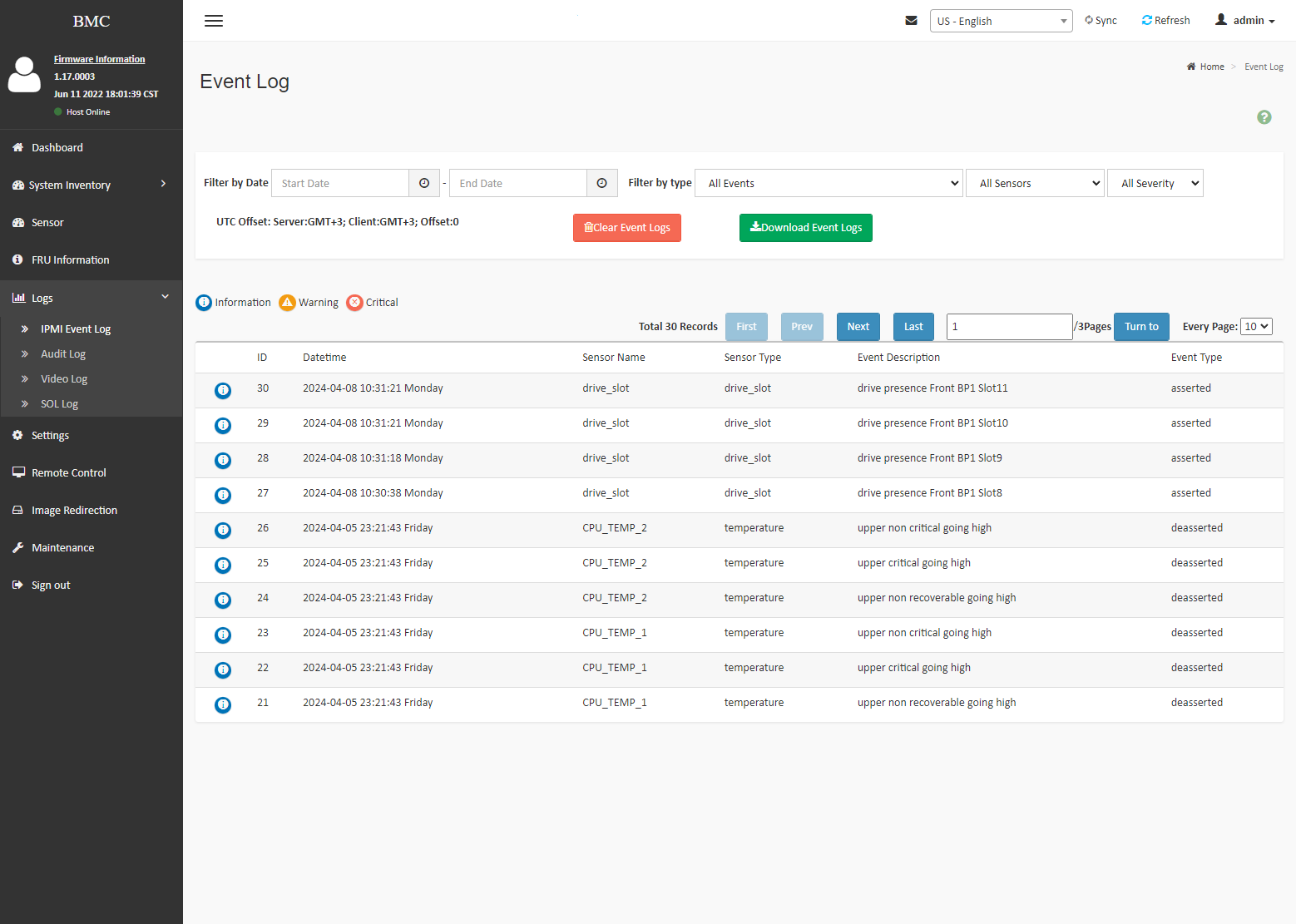Open the Audit Log menu item
1296x924 pixels.
(63, 353)
